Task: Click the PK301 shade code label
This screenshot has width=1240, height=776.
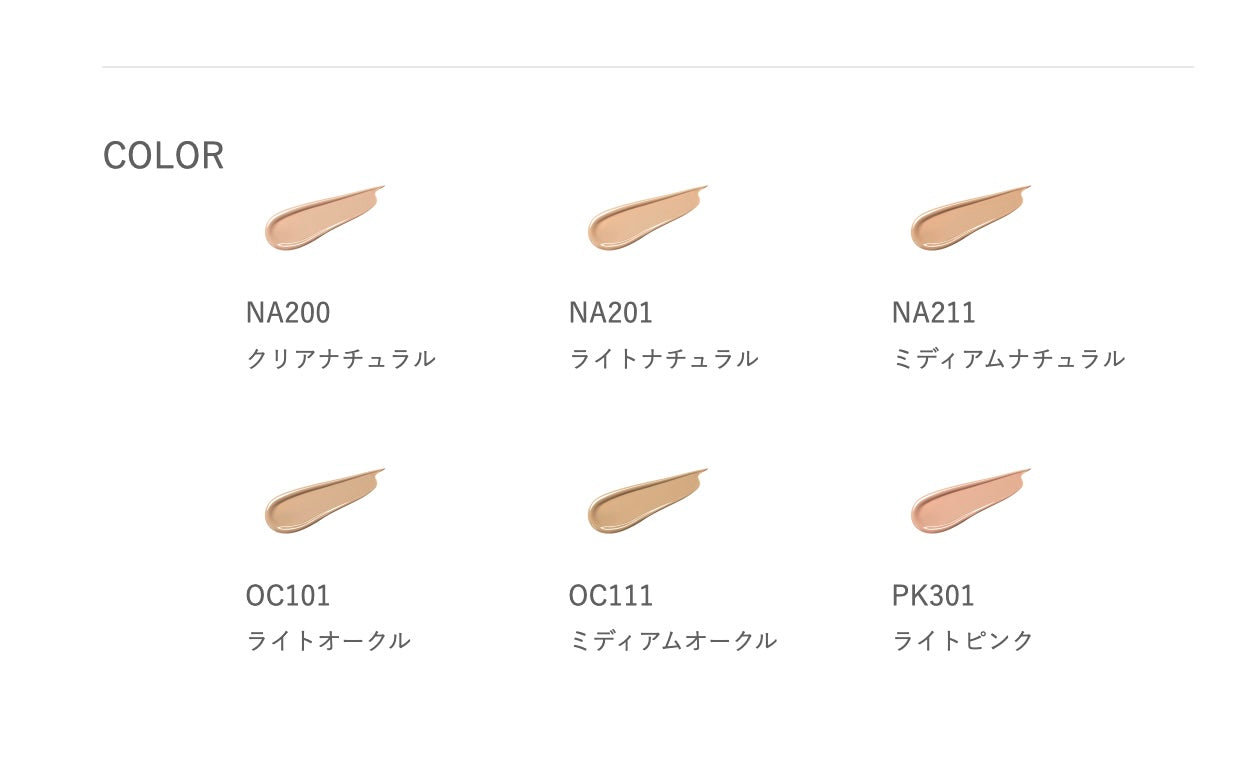Action: [x=933, y=596]
